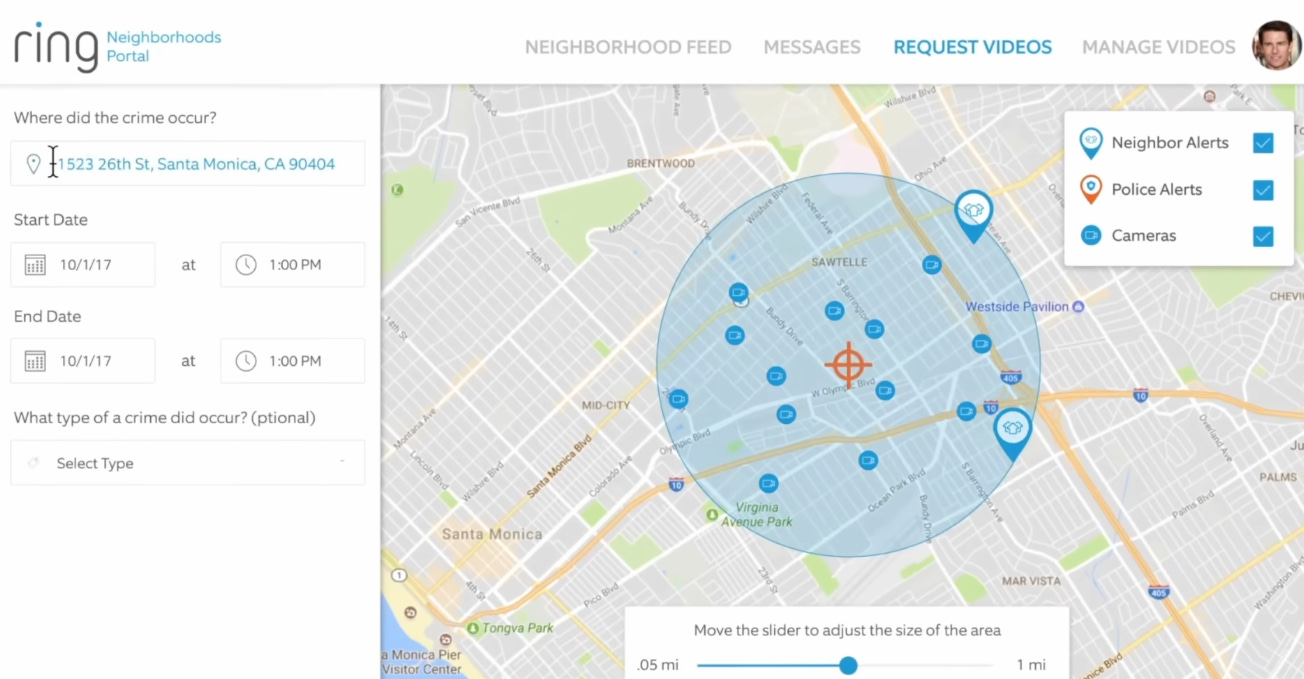
Task: Open the user profile avatar
Action: pyautogui.click(x=1276, y=45)
